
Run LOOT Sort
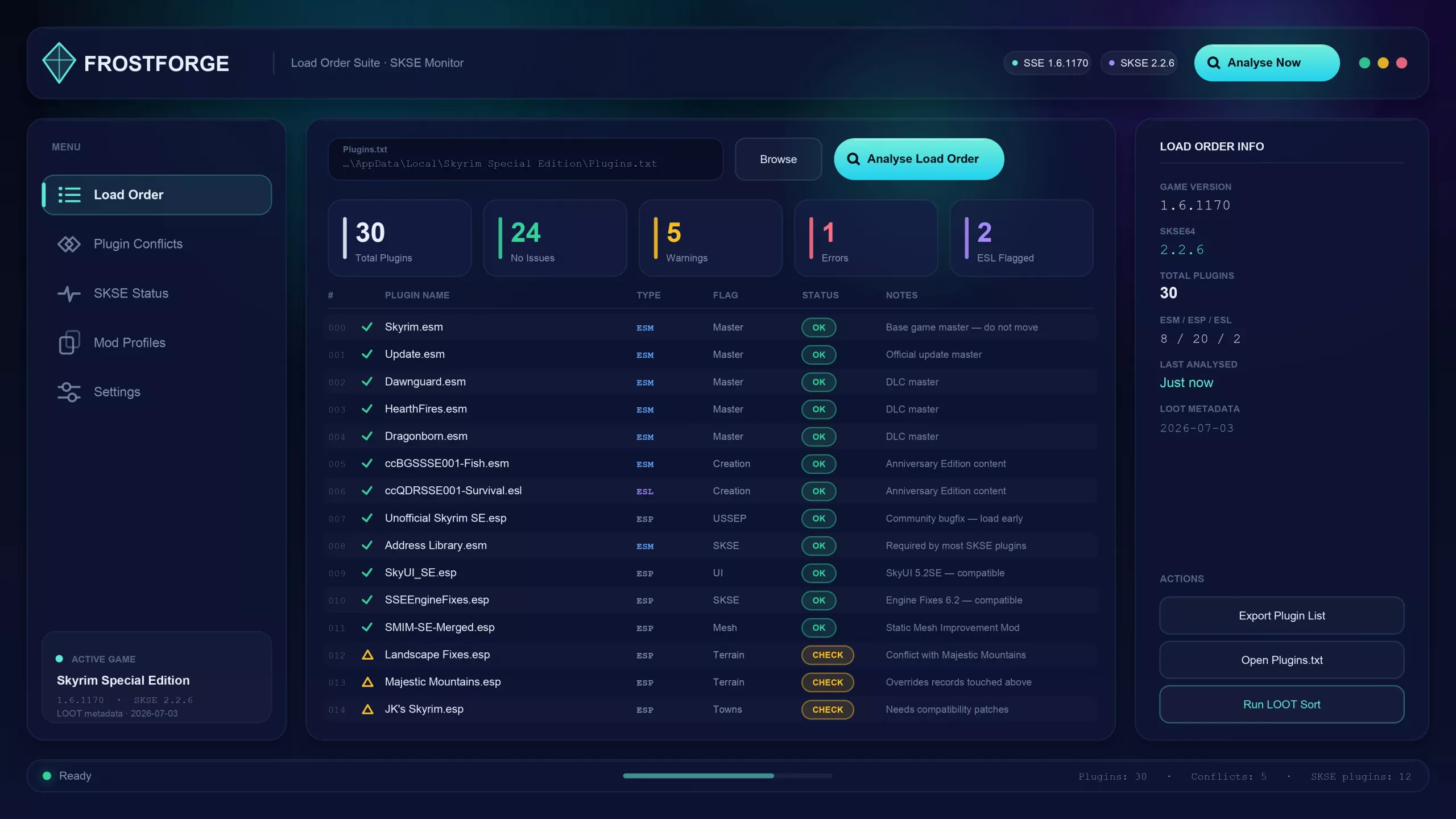(1281, 704)
